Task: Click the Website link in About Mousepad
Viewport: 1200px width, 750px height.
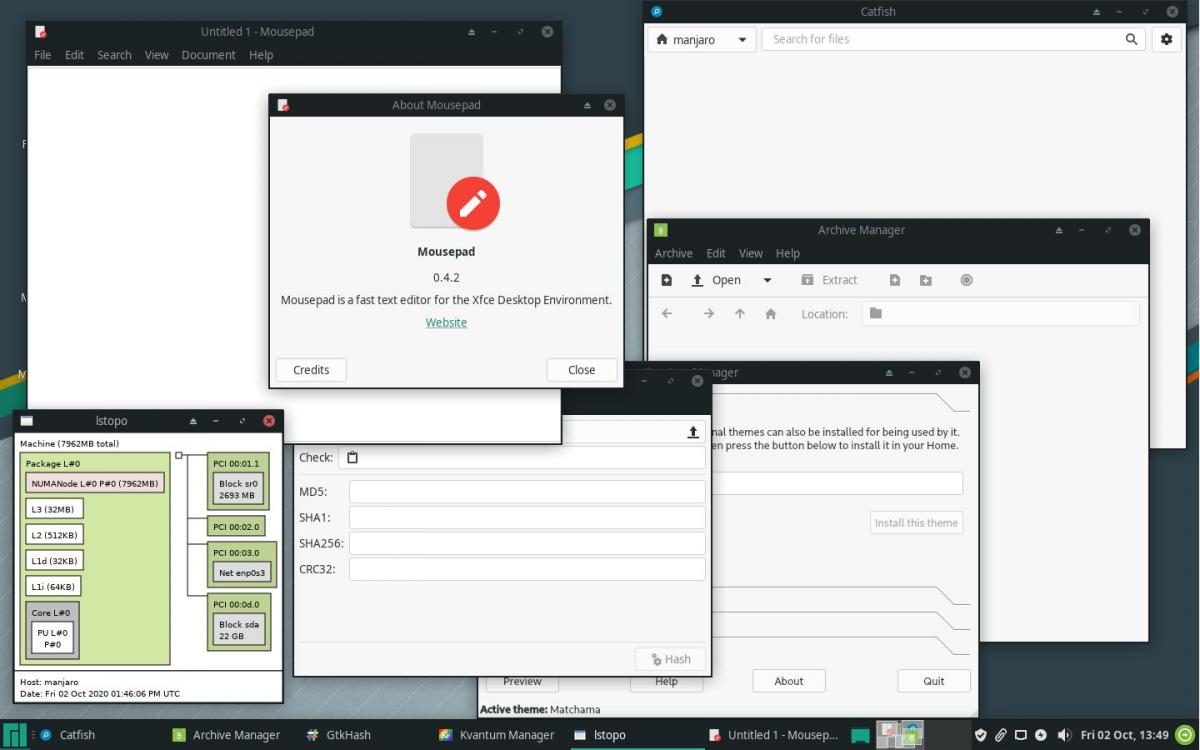Action: (x=446, y=322)
